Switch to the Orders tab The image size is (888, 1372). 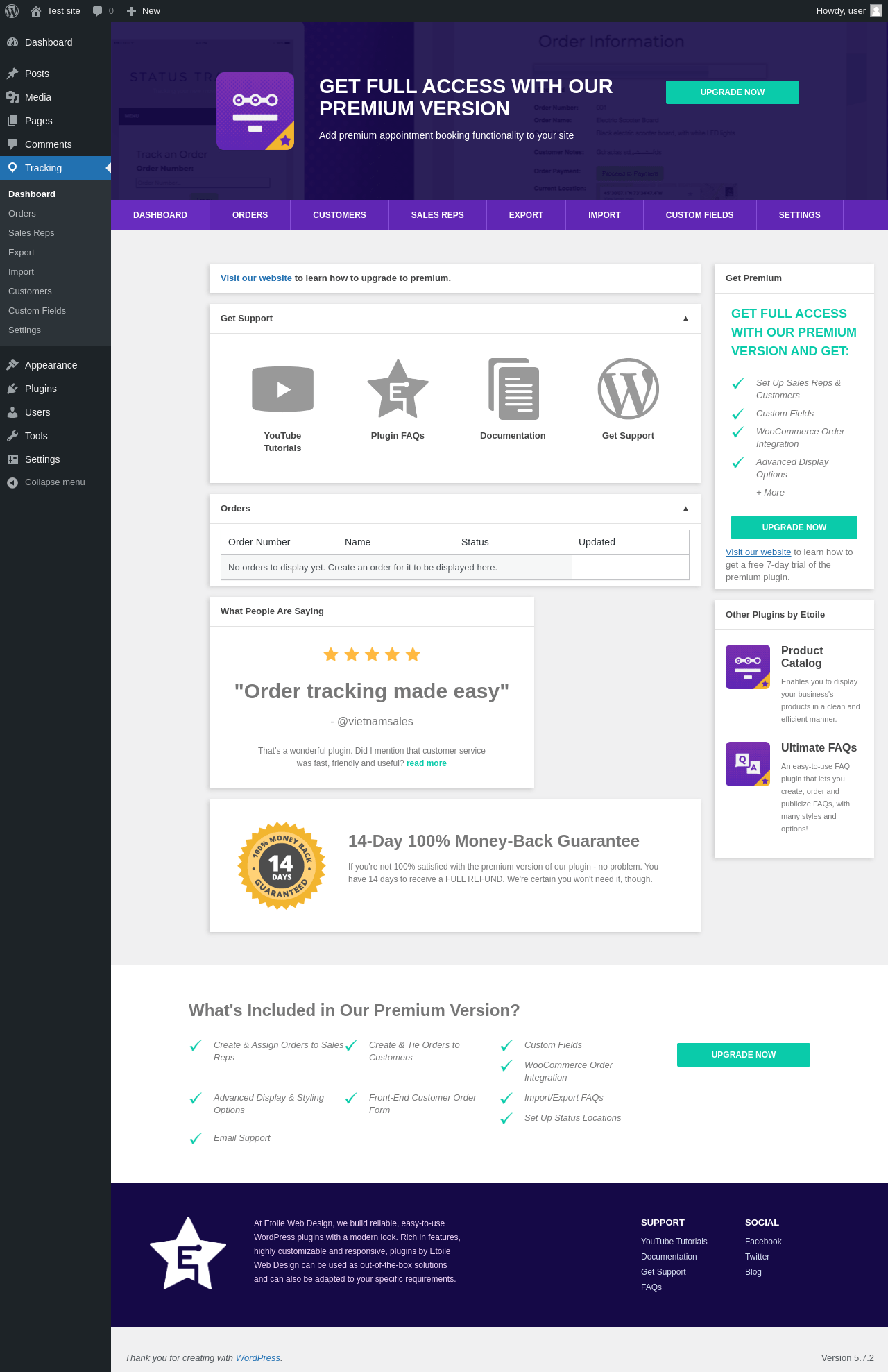coord(250,215)
